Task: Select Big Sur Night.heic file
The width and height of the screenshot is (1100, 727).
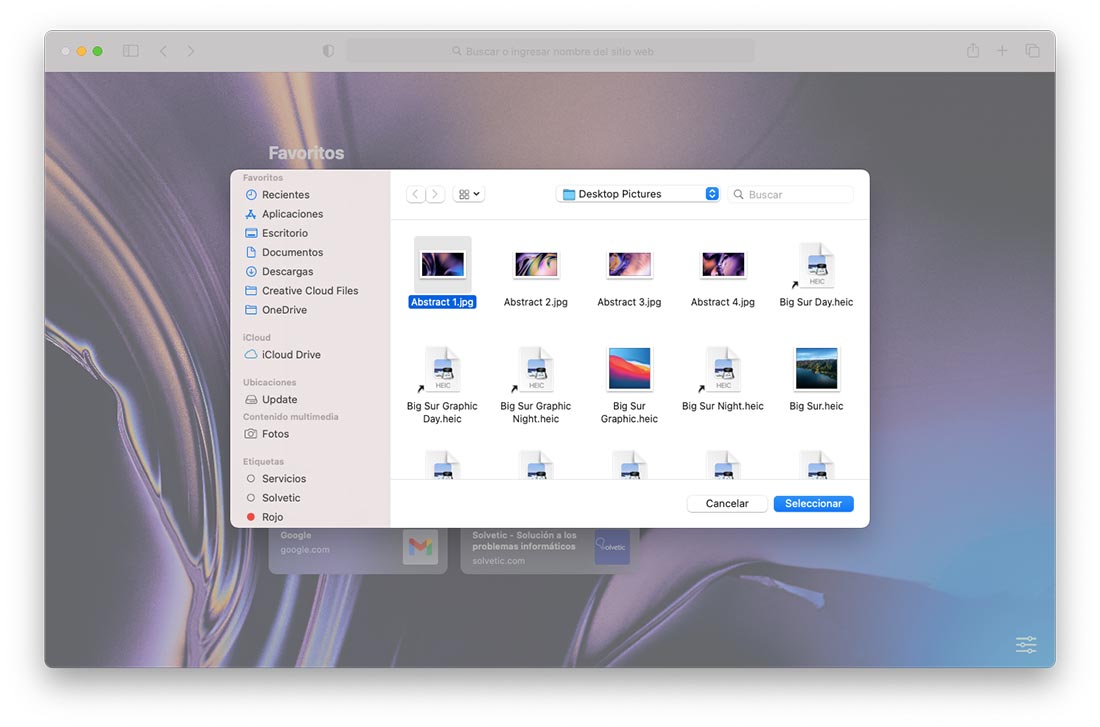Action: pos(723,379)
